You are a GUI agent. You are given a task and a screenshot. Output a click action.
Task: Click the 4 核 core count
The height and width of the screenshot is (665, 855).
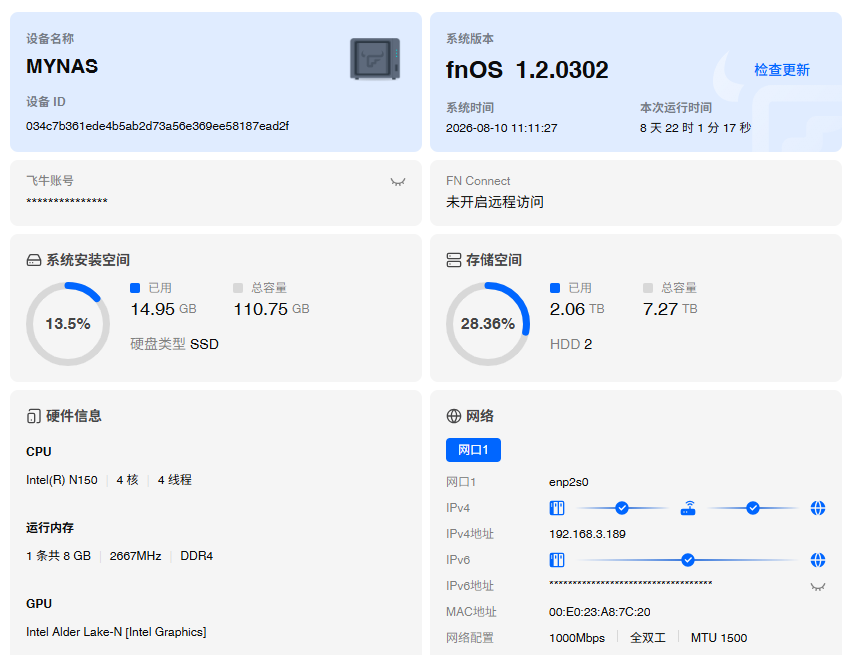128,480
